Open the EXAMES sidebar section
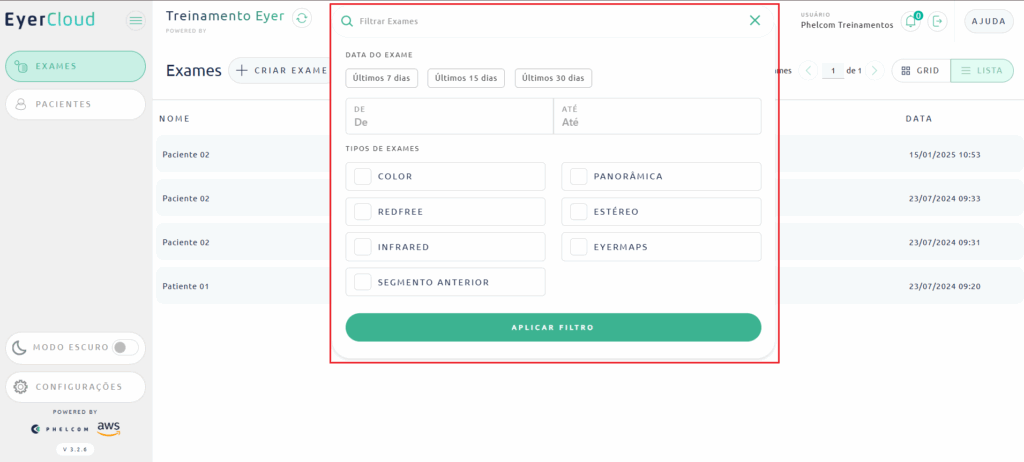The height and width of the screenshot is (462, 1024). pos(75,66)
